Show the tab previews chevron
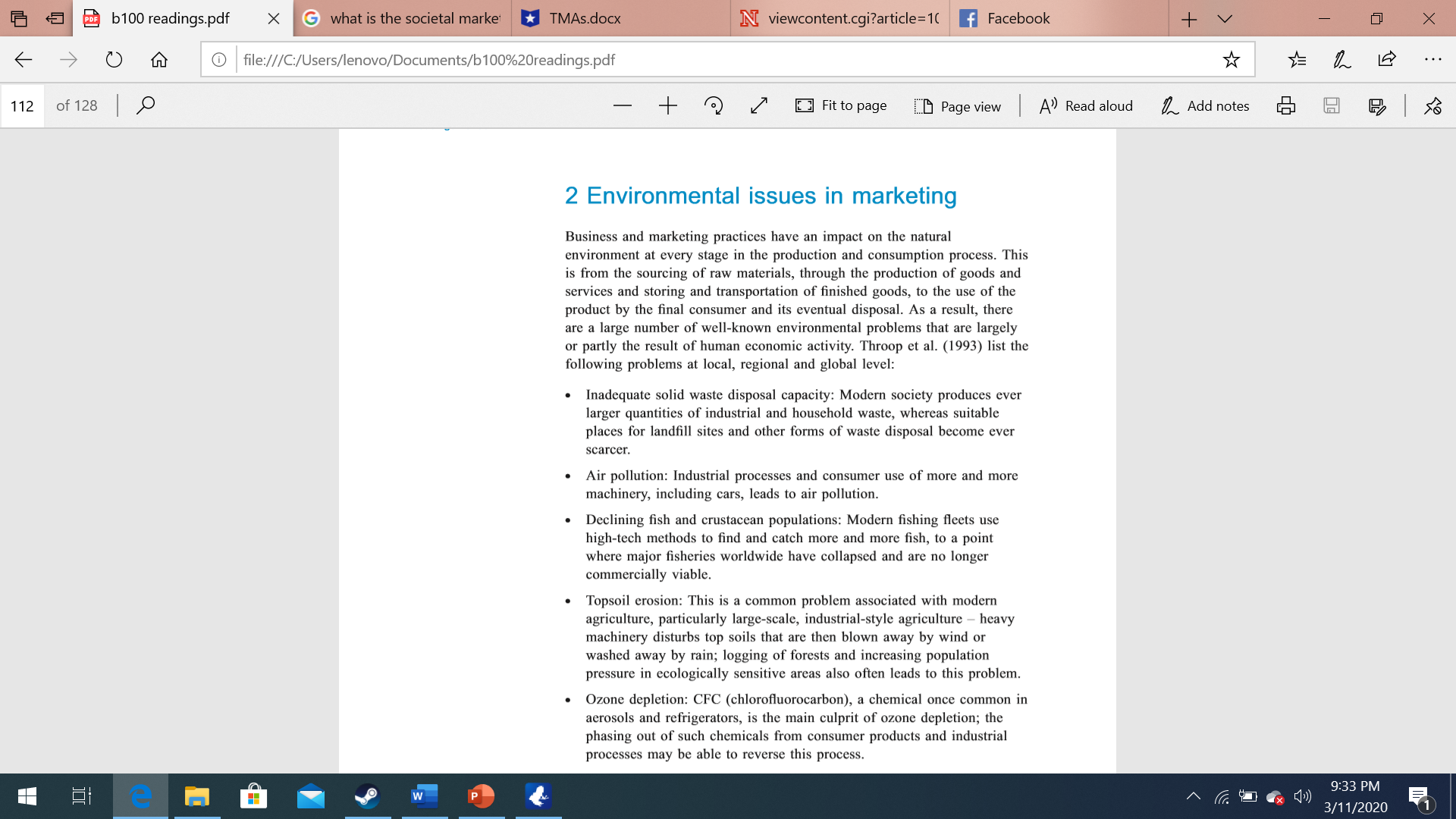Image resolution: width=1456 pixels, height=819 pixels. coord(1225,19)
